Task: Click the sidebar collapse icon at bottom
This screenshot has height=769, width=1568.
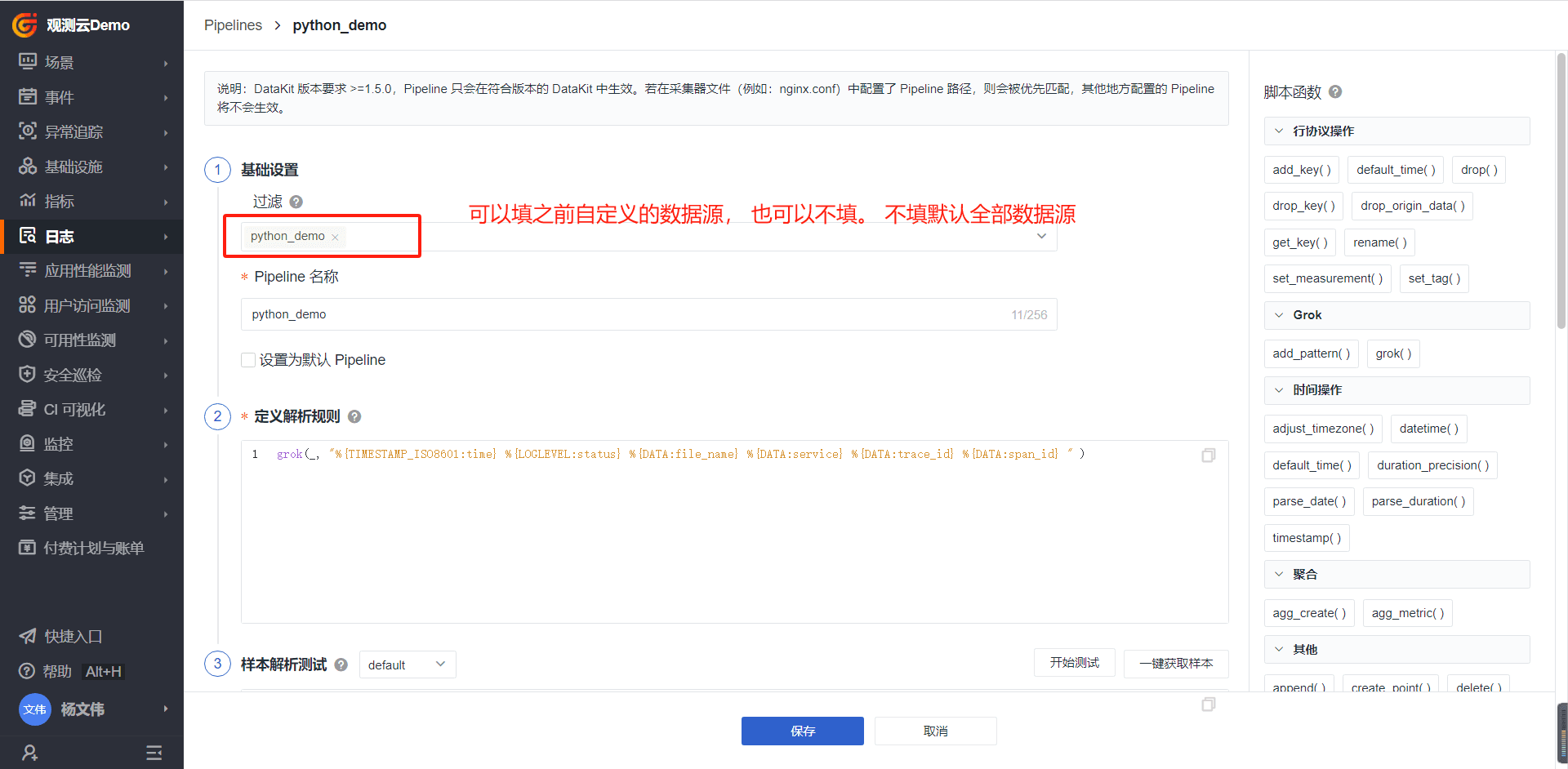Action: (x=154, y=752)
